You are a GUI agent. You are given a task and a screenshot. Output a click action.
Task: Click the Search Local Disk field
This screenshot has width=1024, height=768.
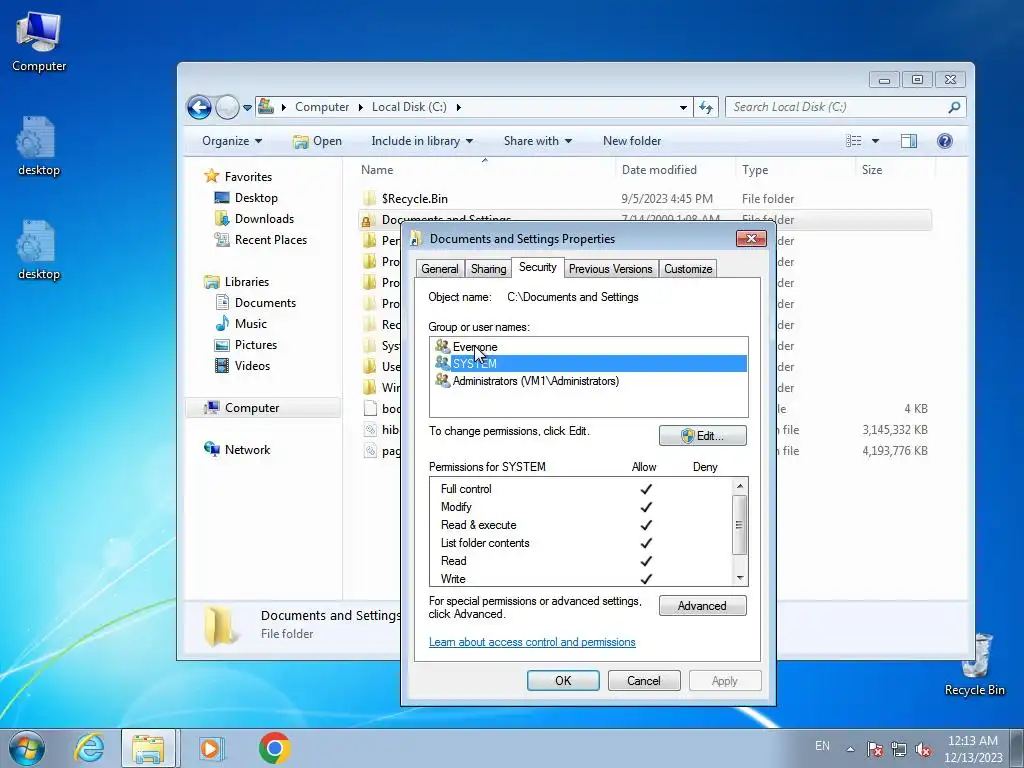click(x=836, y=107)
